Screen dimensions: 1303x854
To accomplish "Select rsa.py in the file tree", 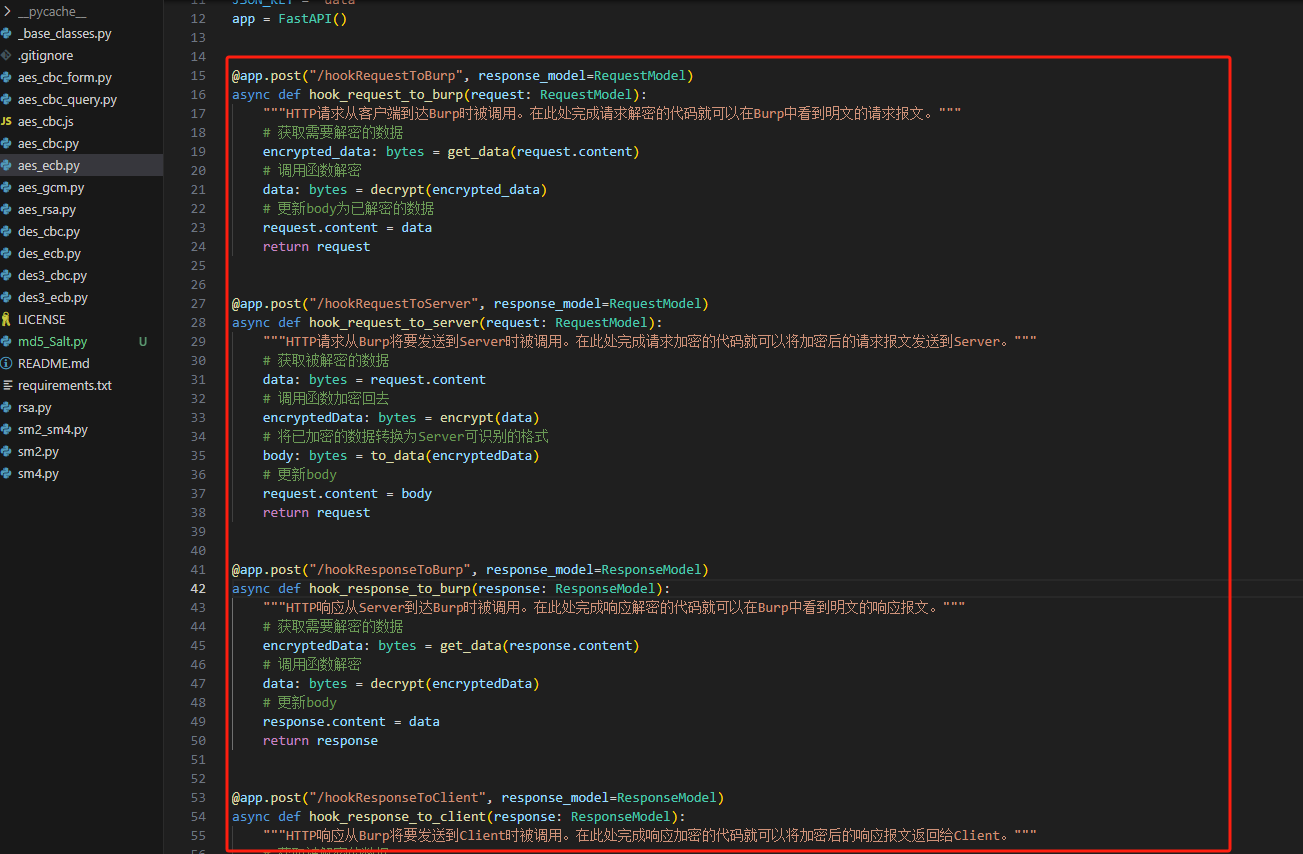I will point(34,408).
